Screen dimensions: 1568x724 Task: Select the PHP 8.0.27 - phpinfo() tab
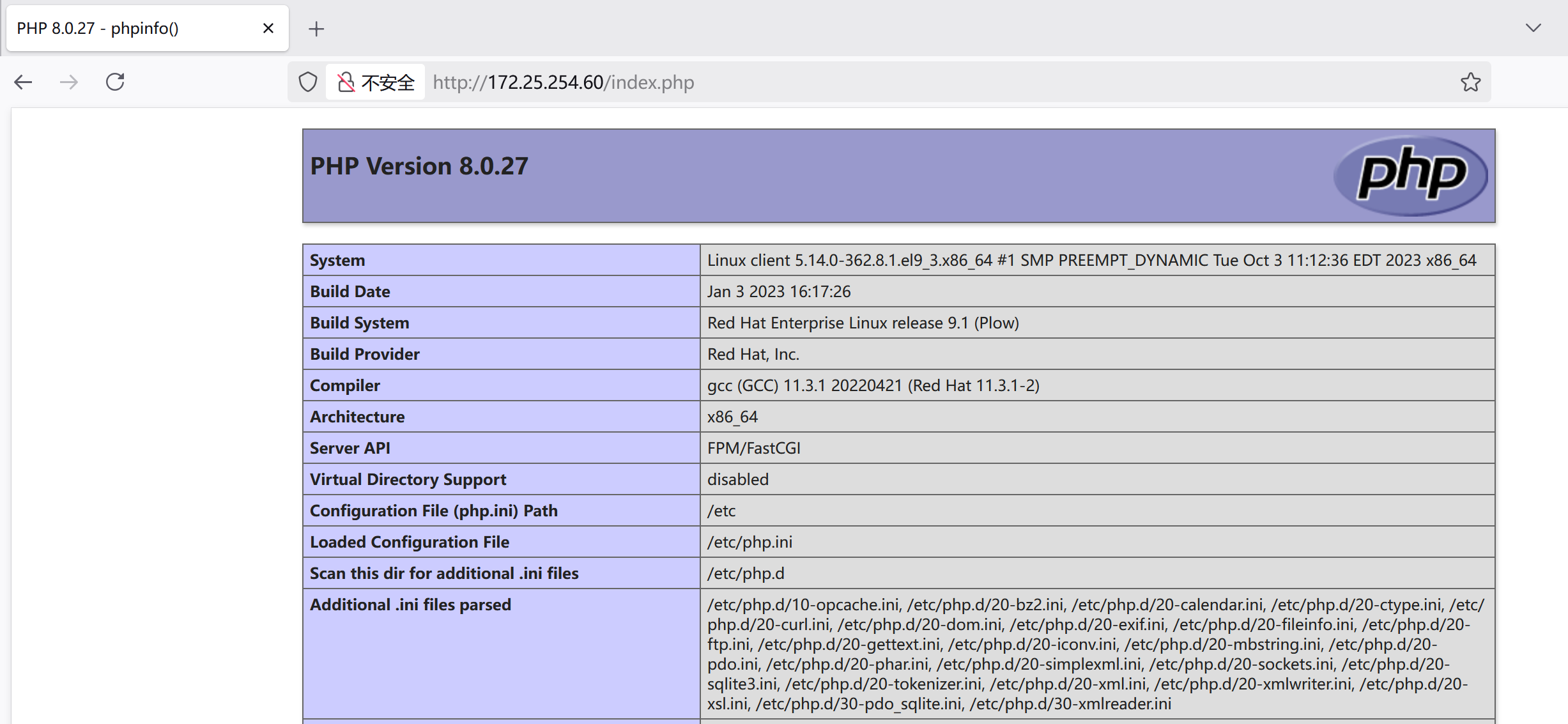pos(148,28)
